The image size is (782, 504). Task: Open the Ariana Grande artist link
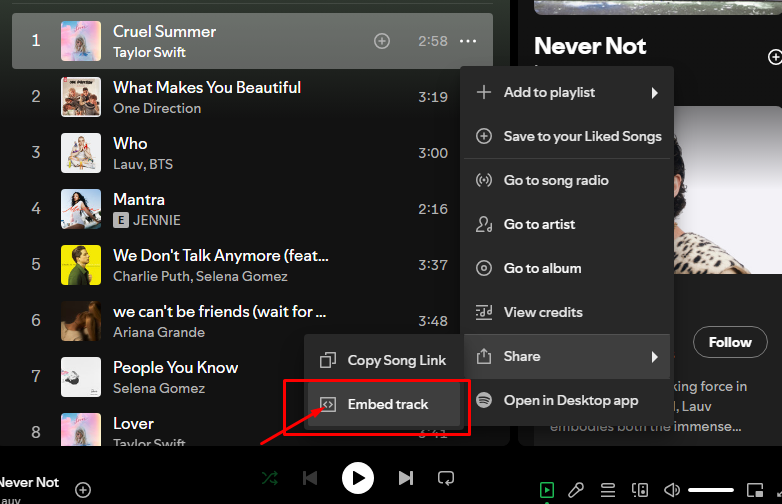(x=159, y=333)
